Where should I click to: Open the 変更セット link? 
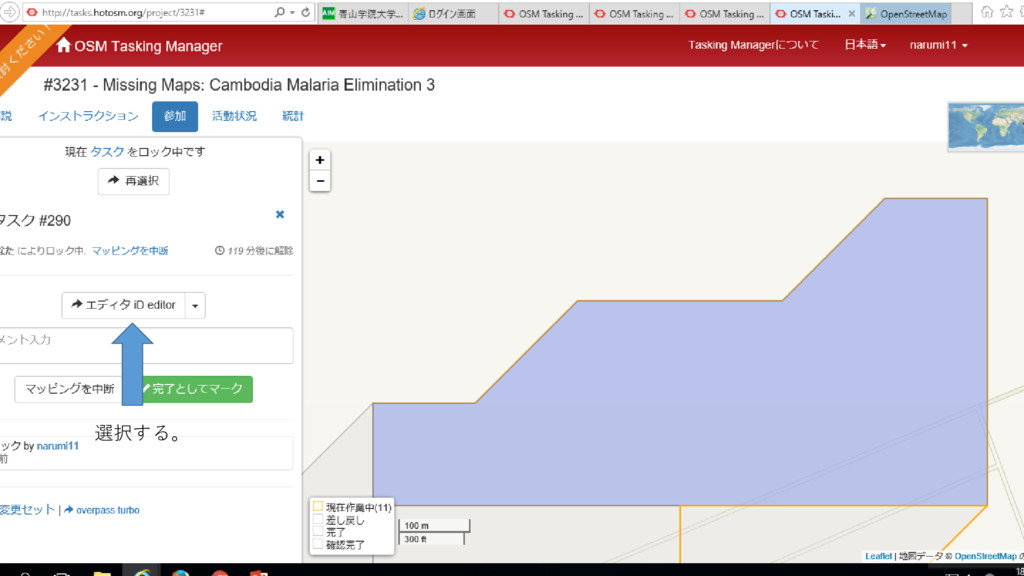tap(27, 510)
